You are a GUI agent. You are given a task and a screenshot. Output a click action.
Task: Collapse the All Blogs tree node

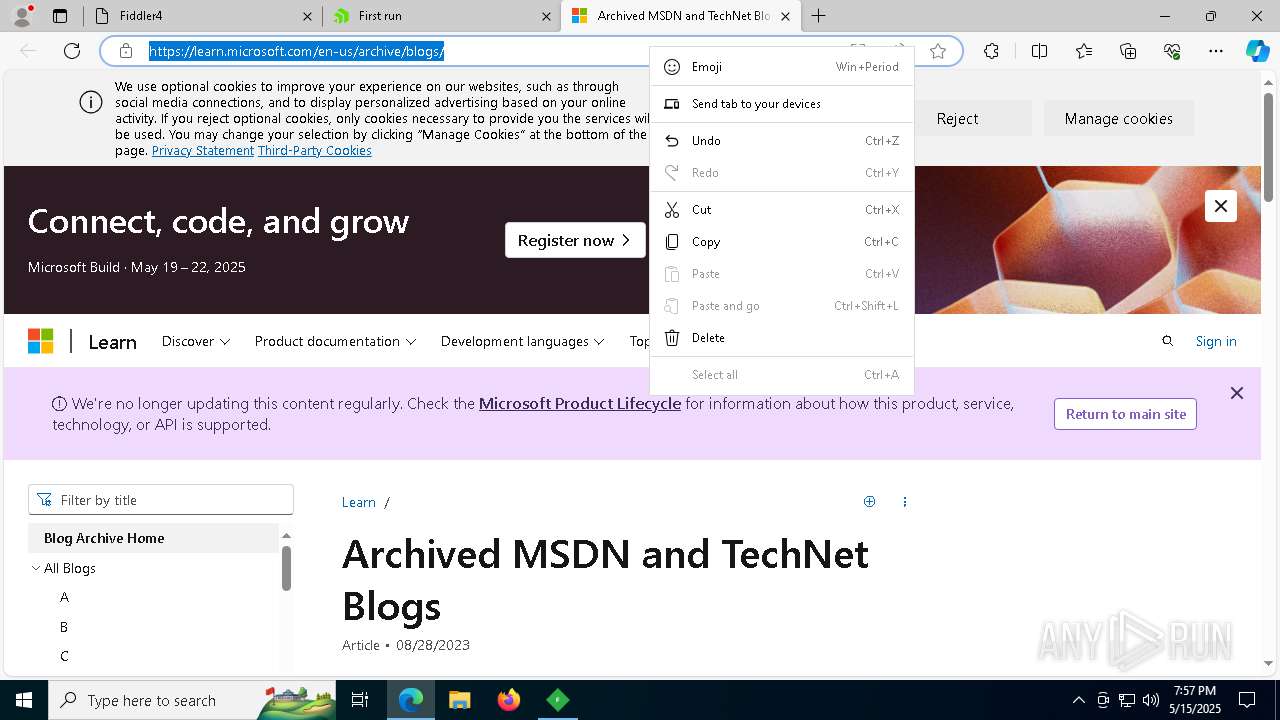tap(36, 568)
